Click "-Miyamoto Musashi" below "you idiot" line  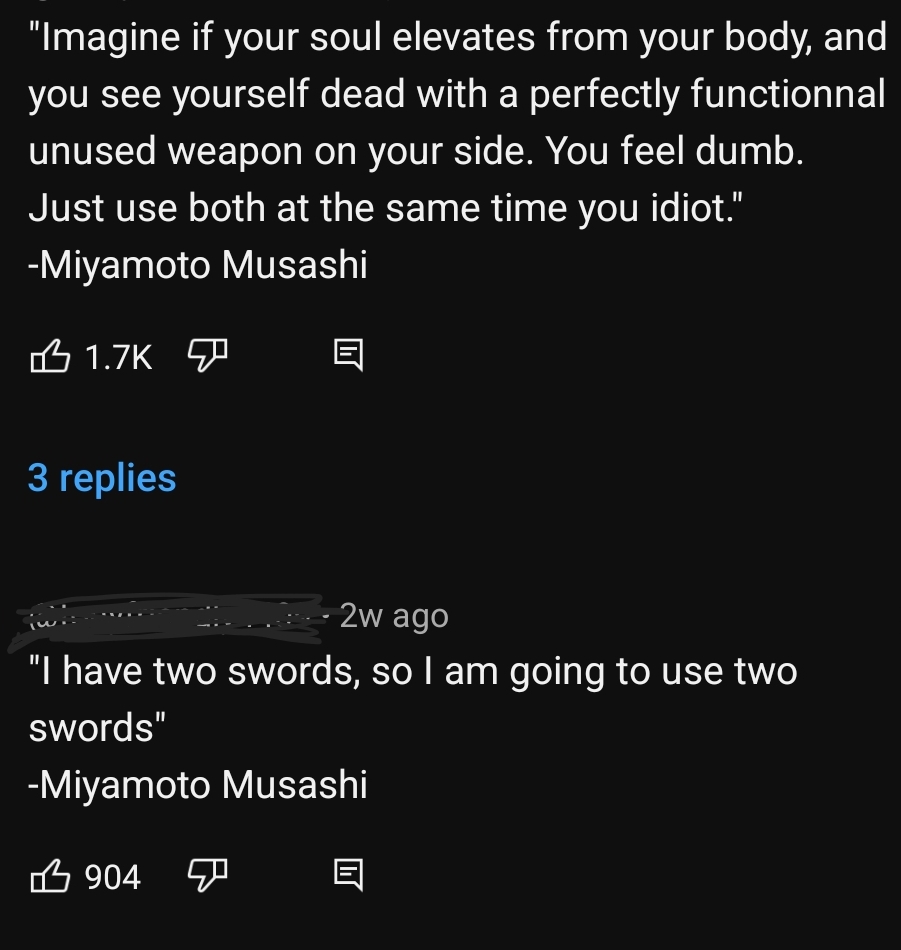[x=198, y=265]
